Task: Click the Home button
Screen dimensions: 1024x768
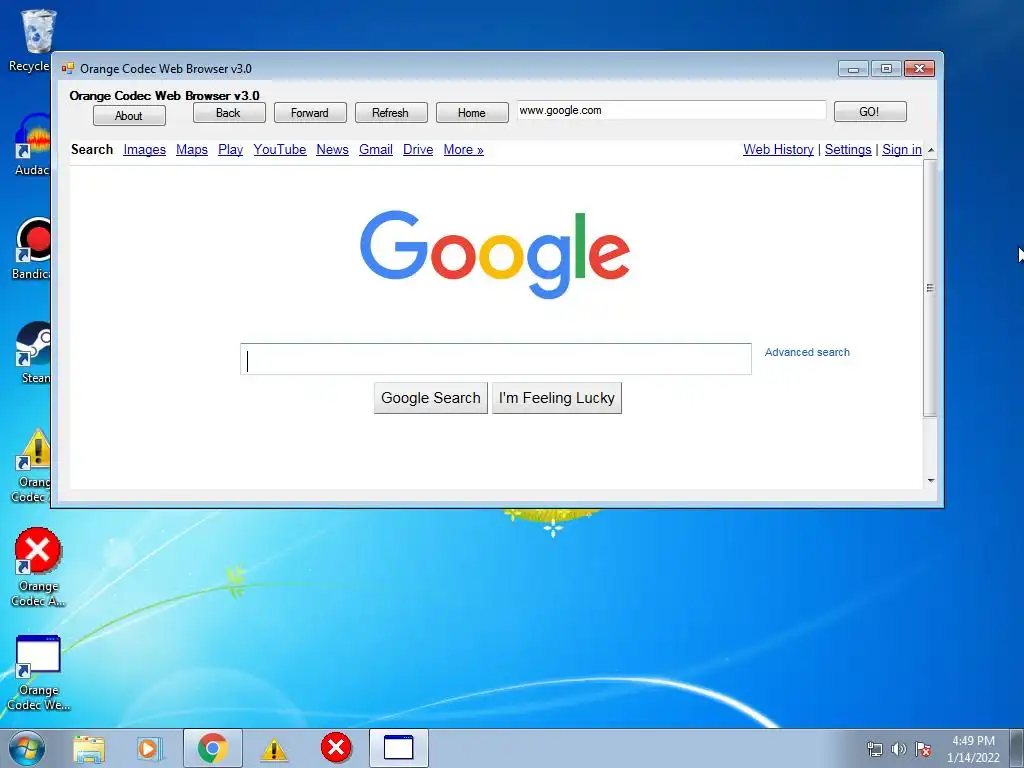Action: pyautogui.click(x=472, y=113)
